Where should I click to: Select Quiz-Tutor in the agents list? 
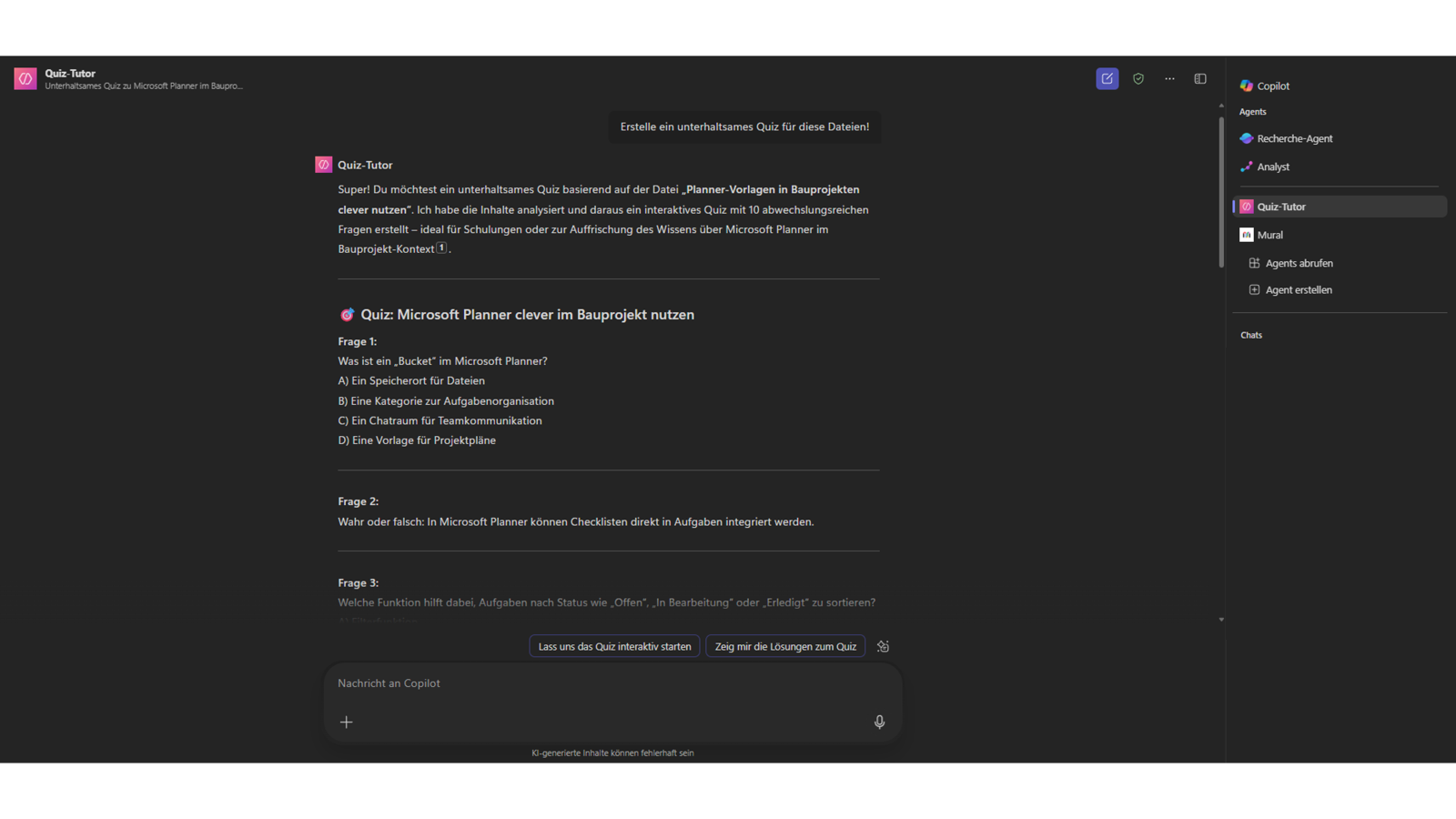pyautogui.click(x=1280, y=207)
